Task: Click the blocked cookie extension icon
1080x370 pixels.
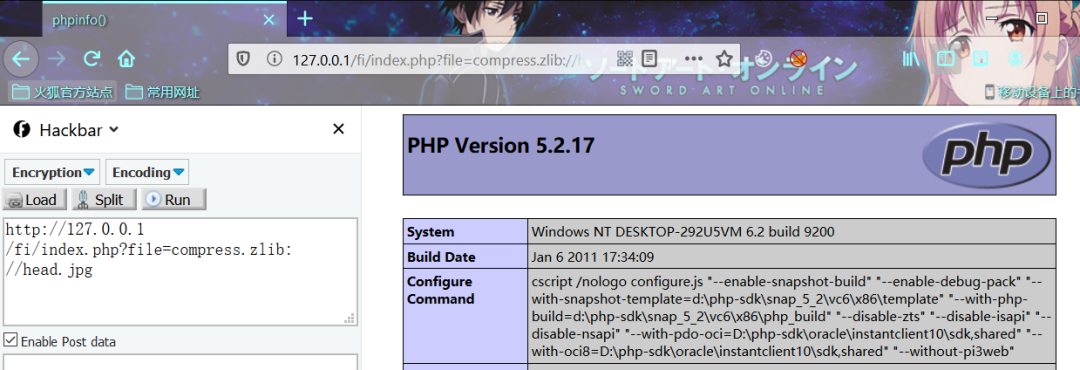Action: coord(798,59)
